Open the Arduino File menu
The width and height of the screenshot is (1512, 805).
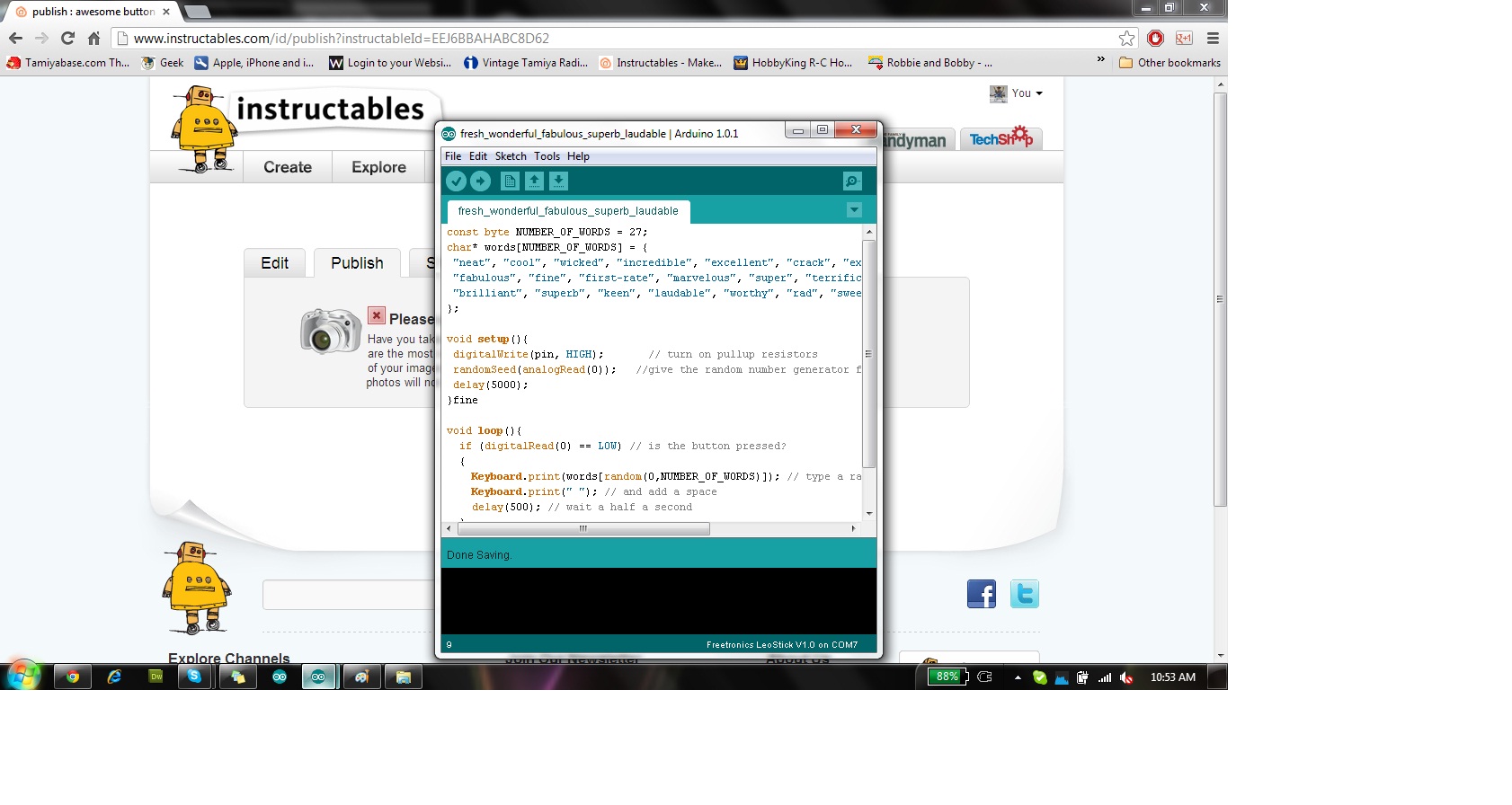453,156
